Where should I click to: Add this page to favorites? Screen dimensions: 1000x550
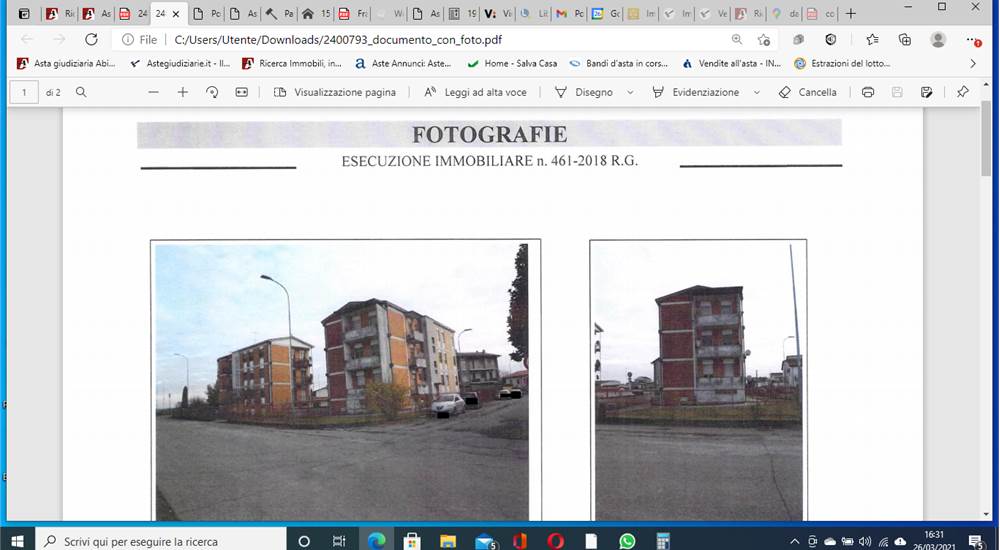763,40
